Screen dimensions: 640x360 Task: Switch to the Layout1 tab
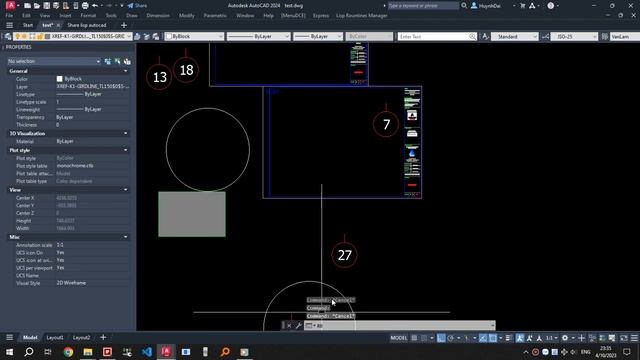(x=55, y=338)
